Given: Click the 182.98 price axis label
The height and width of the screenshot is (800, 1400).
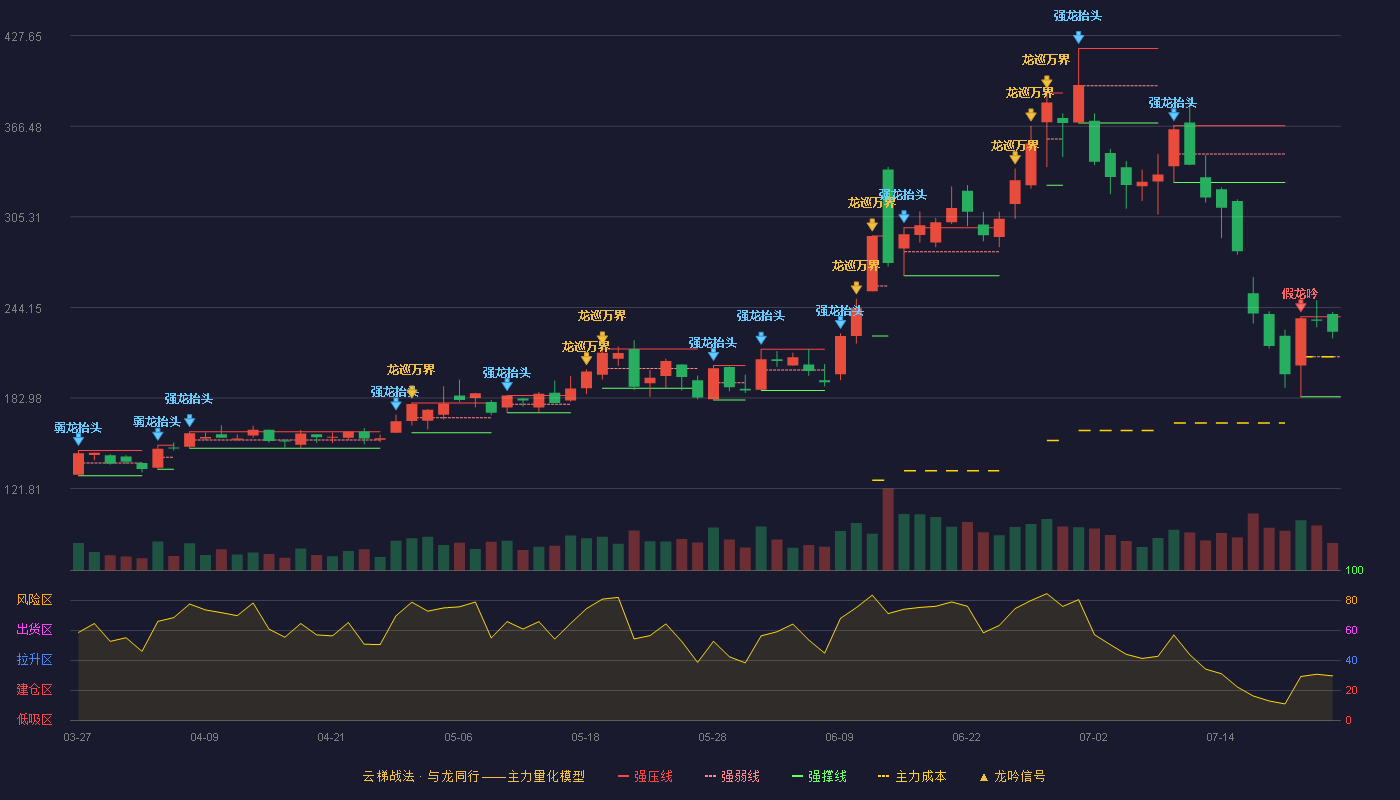Looking at the screenshot, I should click(x=23, y=398).
